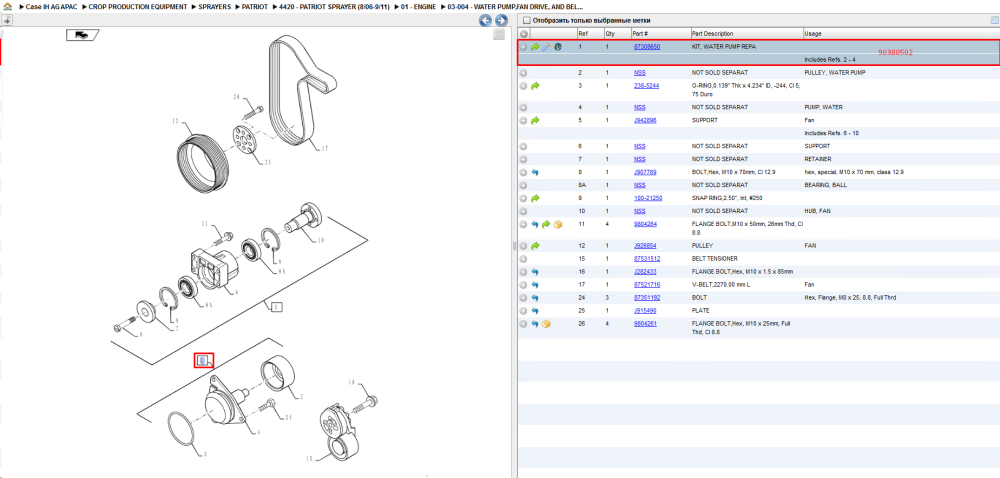
Task: Click the vehicle icon above the diagram
Action: [82, 35]
